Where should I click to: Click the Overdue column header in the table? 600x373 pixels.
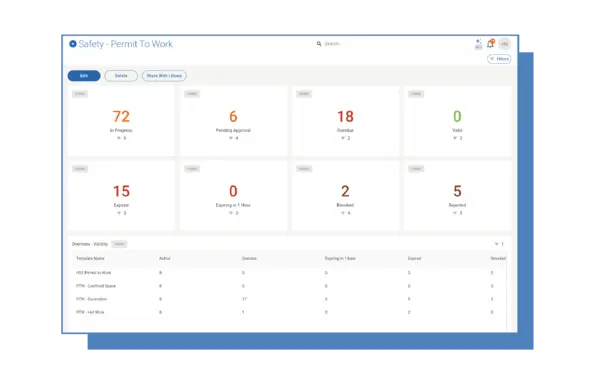[249, 259]
